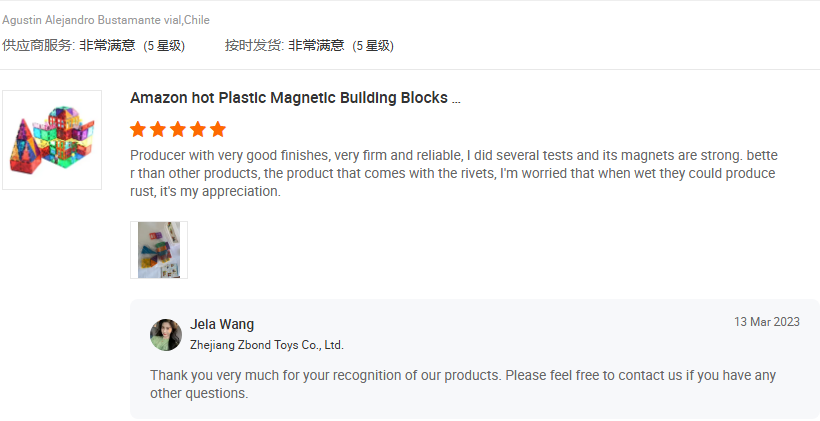820x421 pixels.
Task: Click the fifth orange rating star
Action: 218,129
